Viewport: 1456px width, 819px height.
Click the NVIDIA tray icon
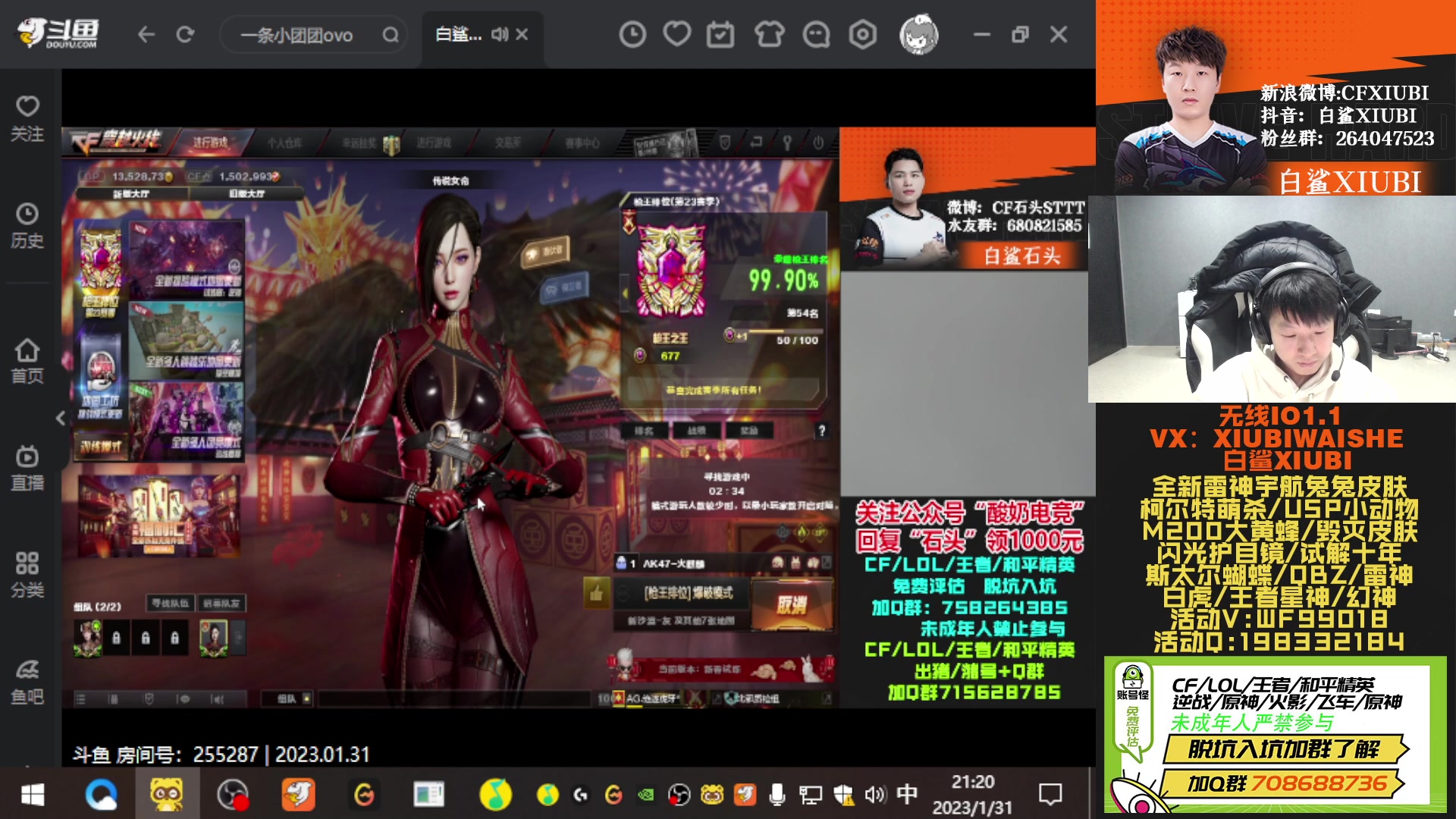(x=645, y=795)
